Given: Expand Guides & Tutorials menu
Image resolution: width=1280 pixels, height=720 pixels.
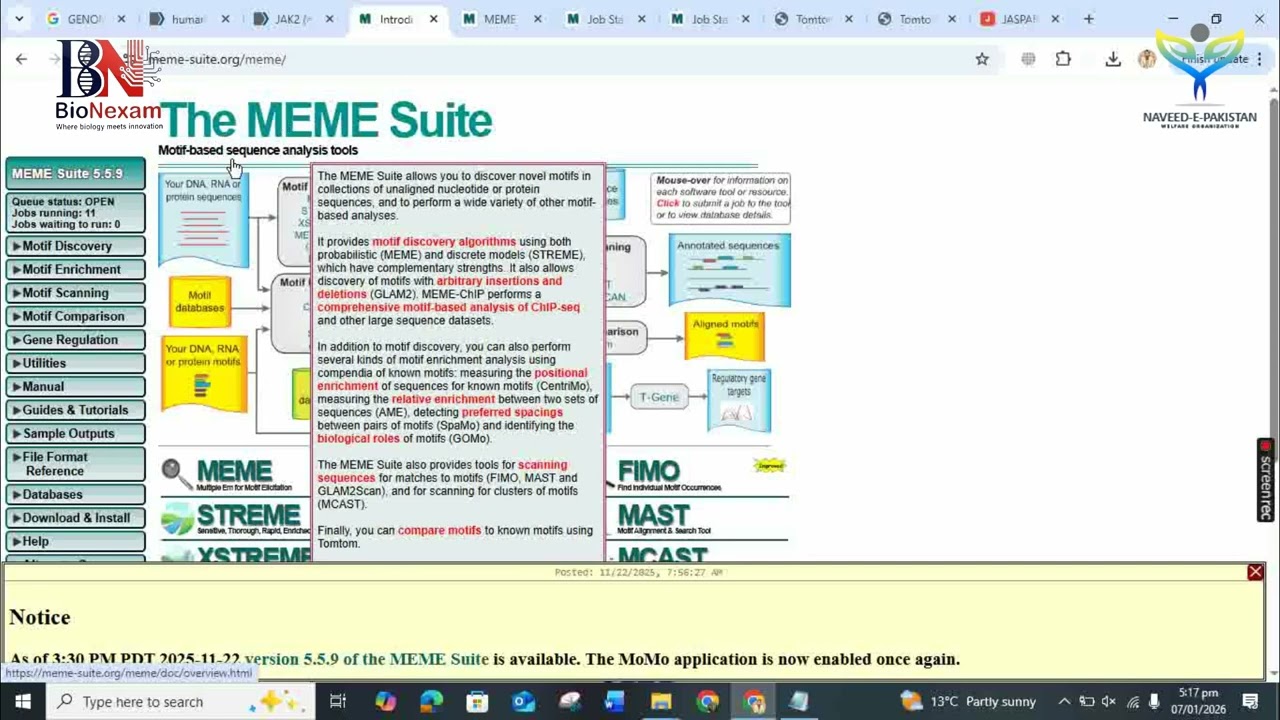Looking at the screenshot, I should [76, 410].
